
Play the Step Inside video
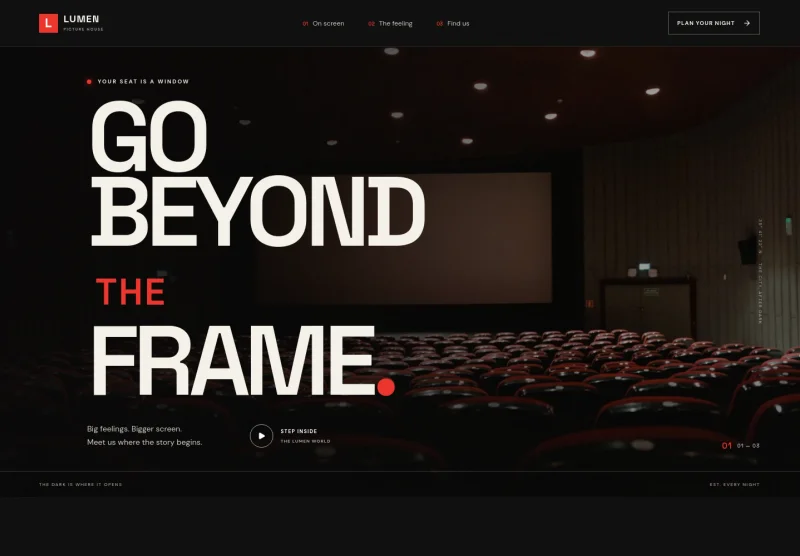pyautogui.click(x=262, y=436)
